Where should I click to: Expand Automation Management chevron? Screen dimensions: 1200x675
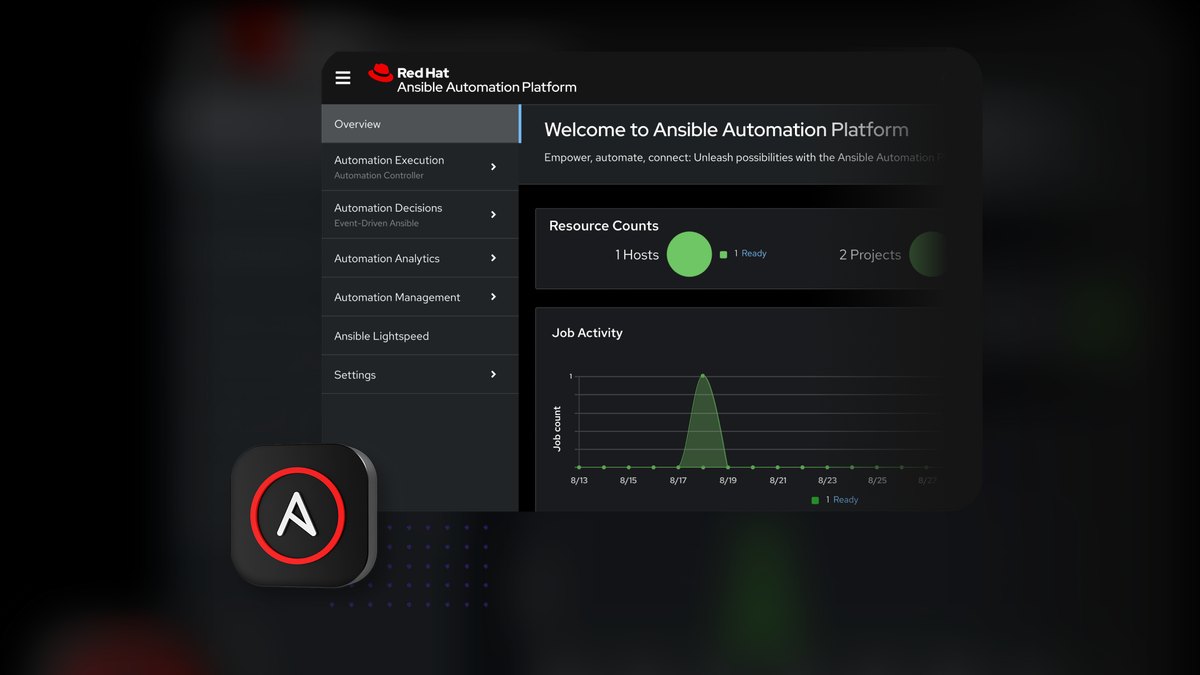click(x=493, y=297)
